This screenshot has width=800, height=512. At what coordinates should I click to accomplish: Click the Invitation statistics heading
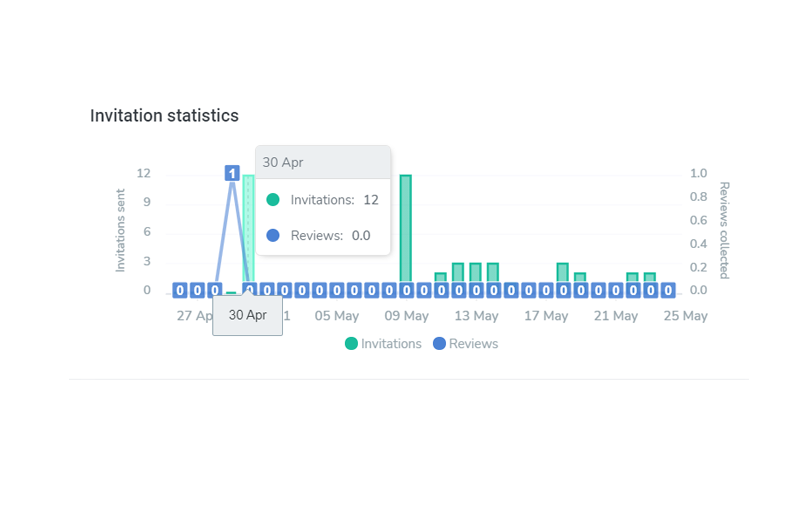164,116
